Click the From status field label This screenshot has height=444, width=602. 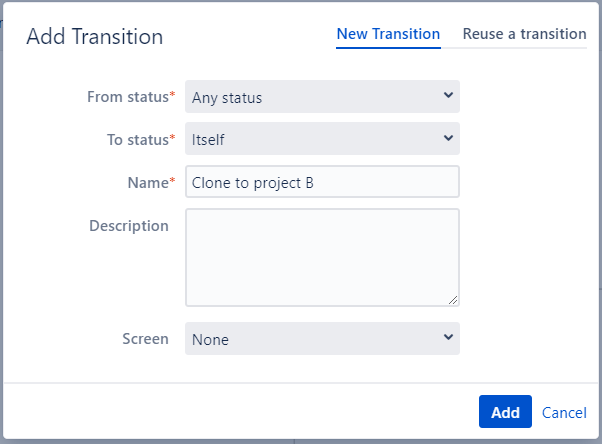coord(130,97)
